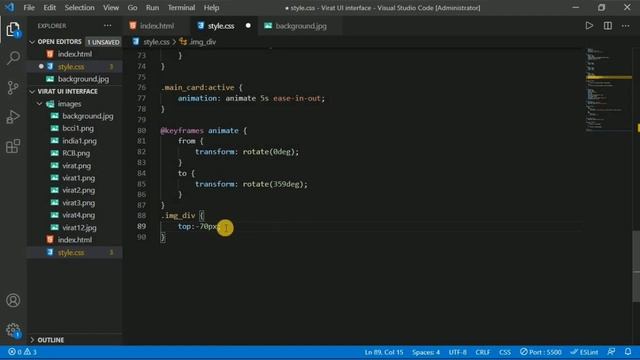640x360 pixels.
Task: Click the editor vertical scrollbar
Action: point(636,265)
